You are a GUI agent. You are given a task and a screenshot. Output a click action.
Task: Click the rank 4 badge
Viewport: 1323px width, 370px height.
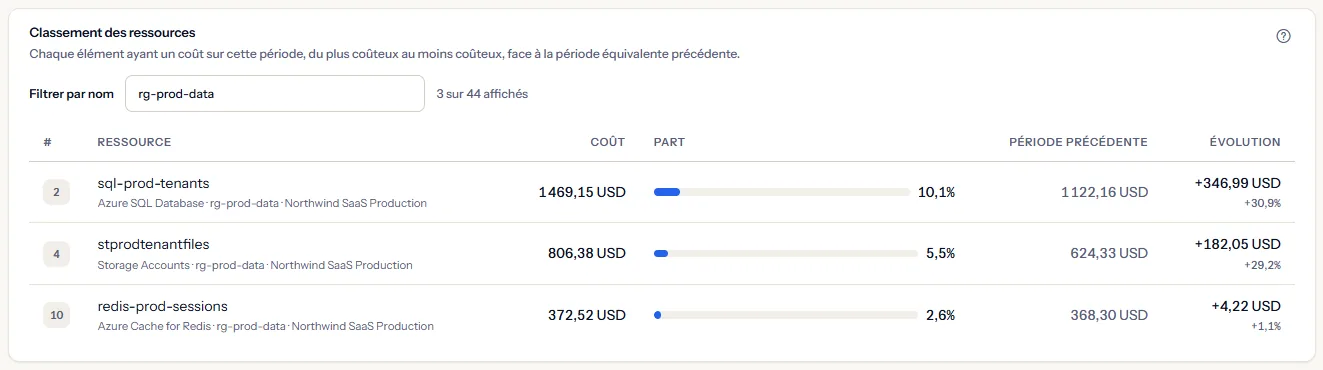56,254
